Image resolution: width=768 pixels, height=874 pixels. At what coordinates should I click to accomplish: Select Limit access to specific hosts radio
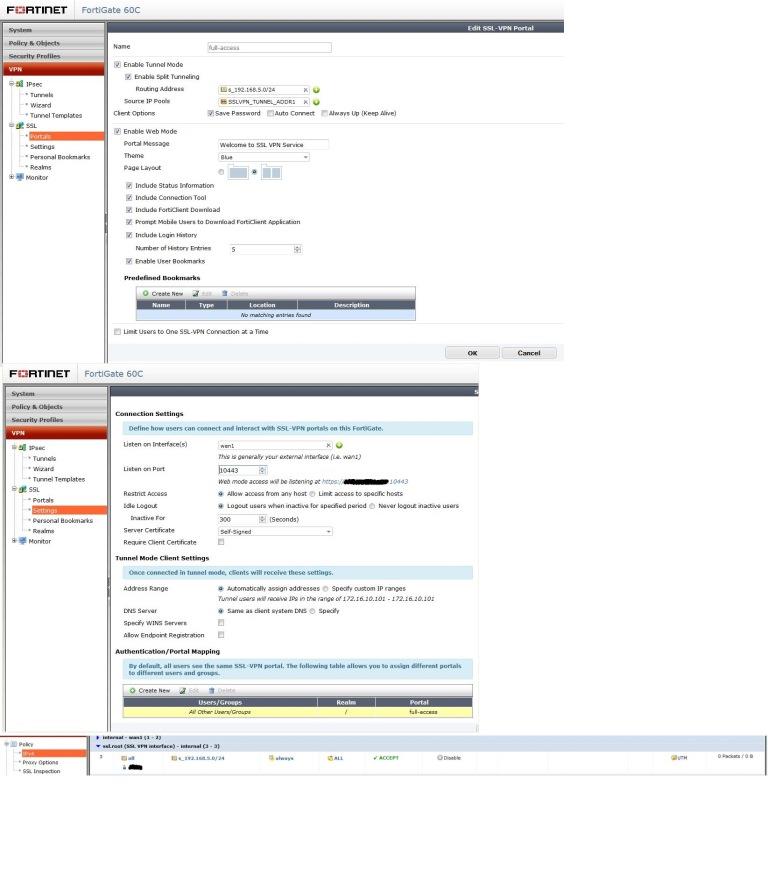[312, 494]
